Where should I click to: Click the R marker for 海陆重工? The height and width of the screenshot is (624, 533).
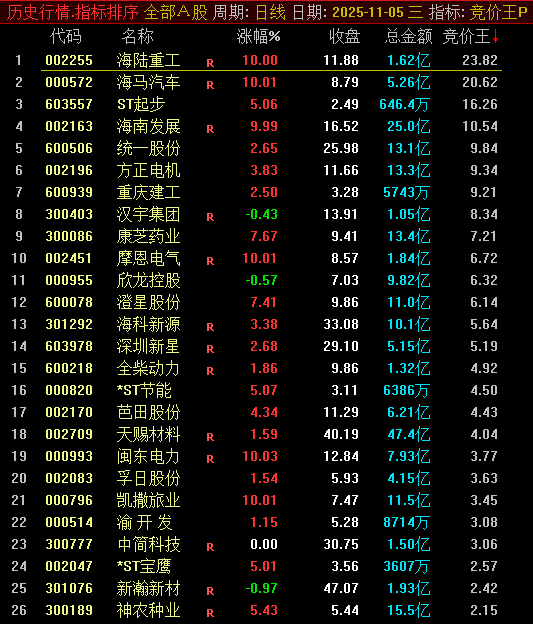(x=210, y=63)
